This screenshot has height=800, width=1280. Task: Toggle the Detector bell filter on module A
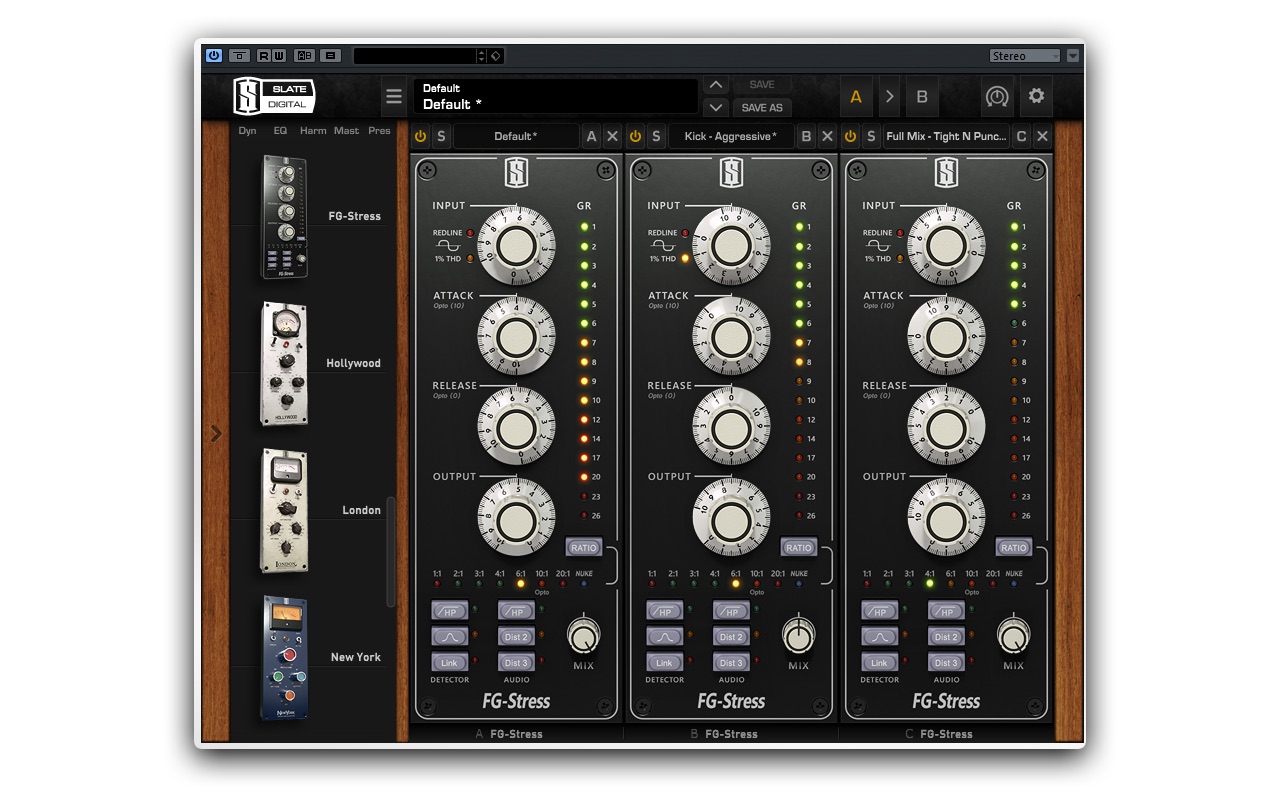click(449, 636)
